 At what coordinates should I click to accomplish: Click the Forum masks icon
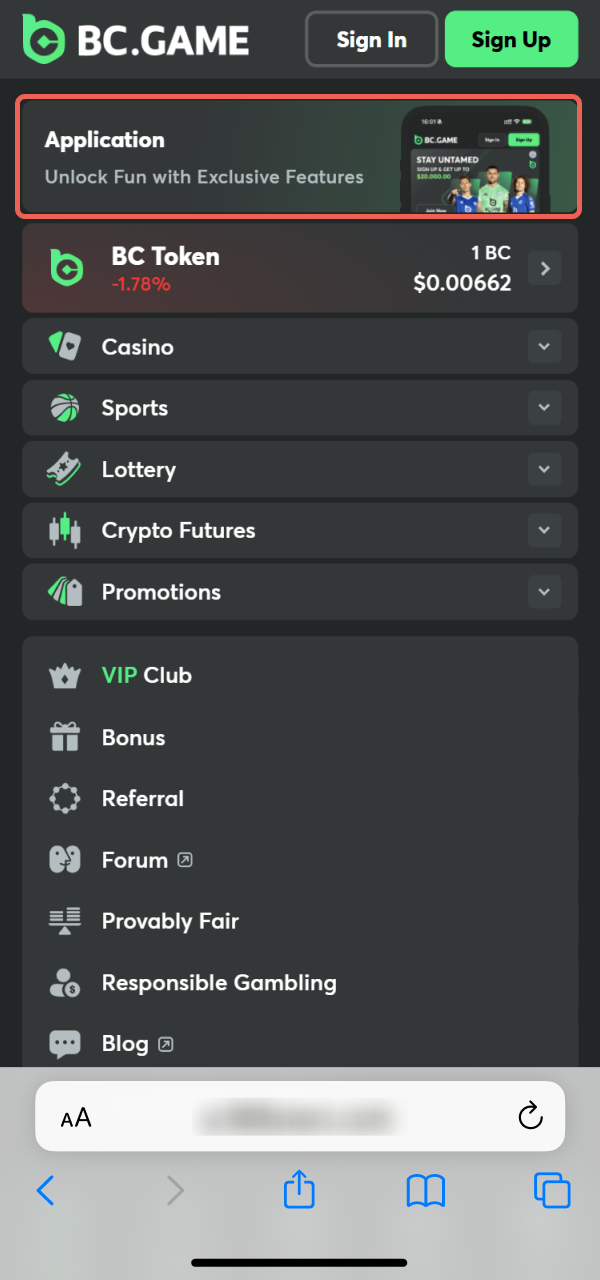pos(65,859)
